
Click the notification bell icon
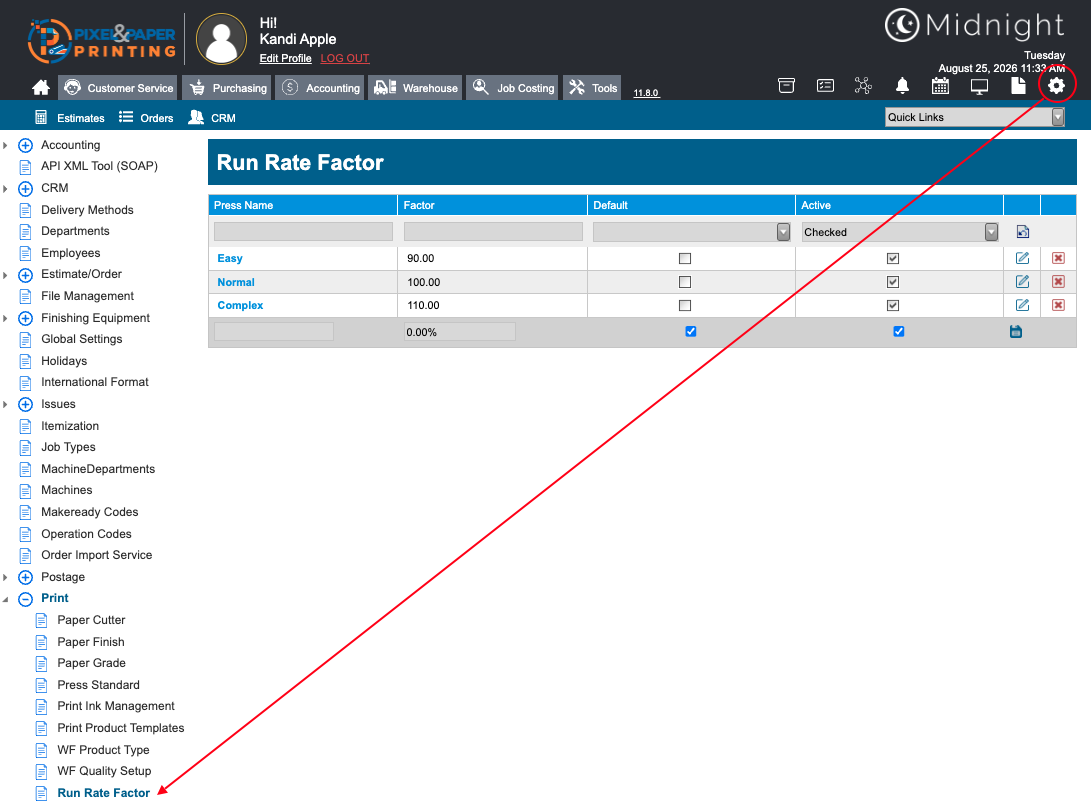click(x=902, y=86)
